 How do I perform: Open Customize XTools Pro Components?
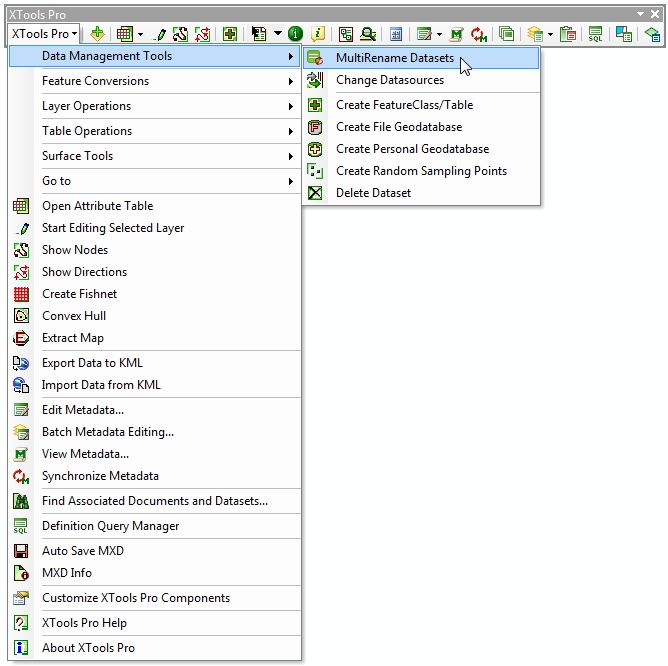(155, 598)
